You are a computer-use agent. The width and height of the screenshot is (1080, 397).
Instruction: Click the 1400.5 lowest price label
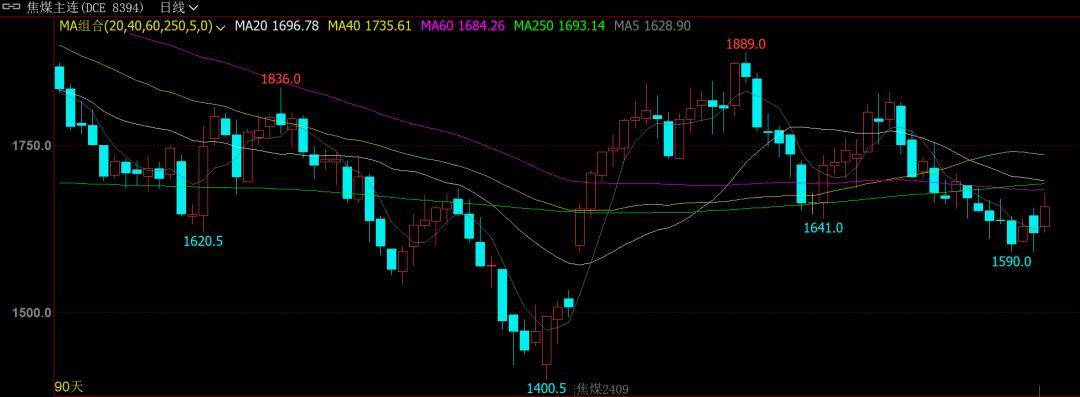[x=546, y=389]
